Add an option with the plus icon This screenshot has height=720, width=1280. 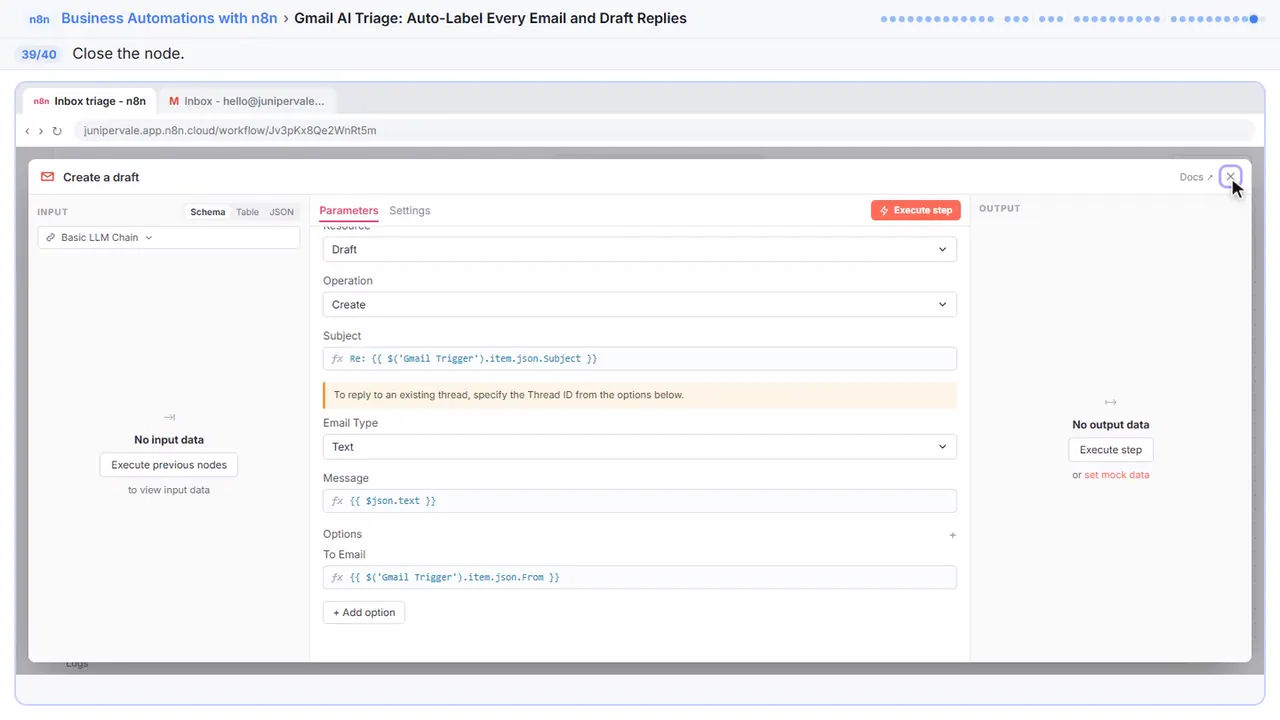pyautogui.click(x=952, y=535)
